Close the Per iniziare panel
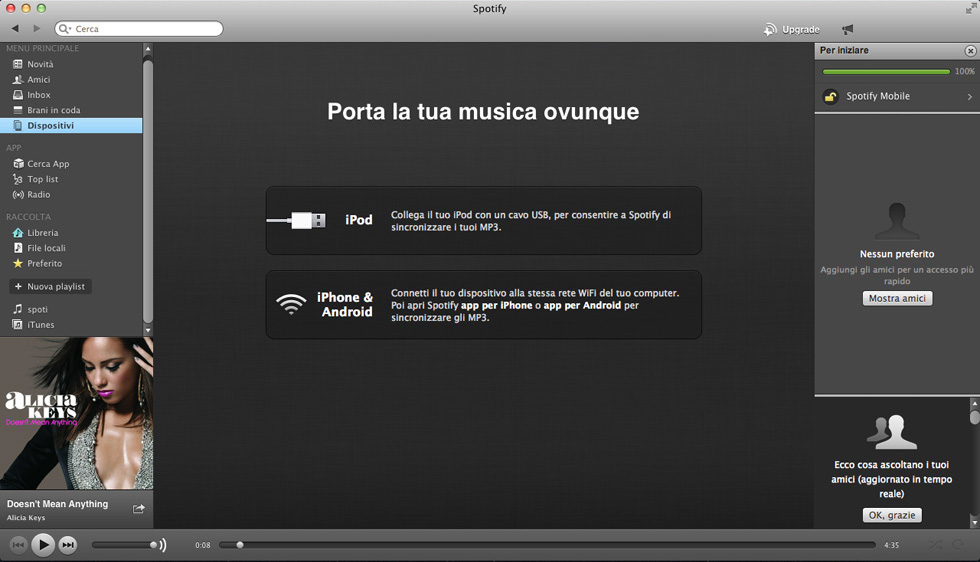The width and height of the screenshot is (980, 562). tap(969, 50)
